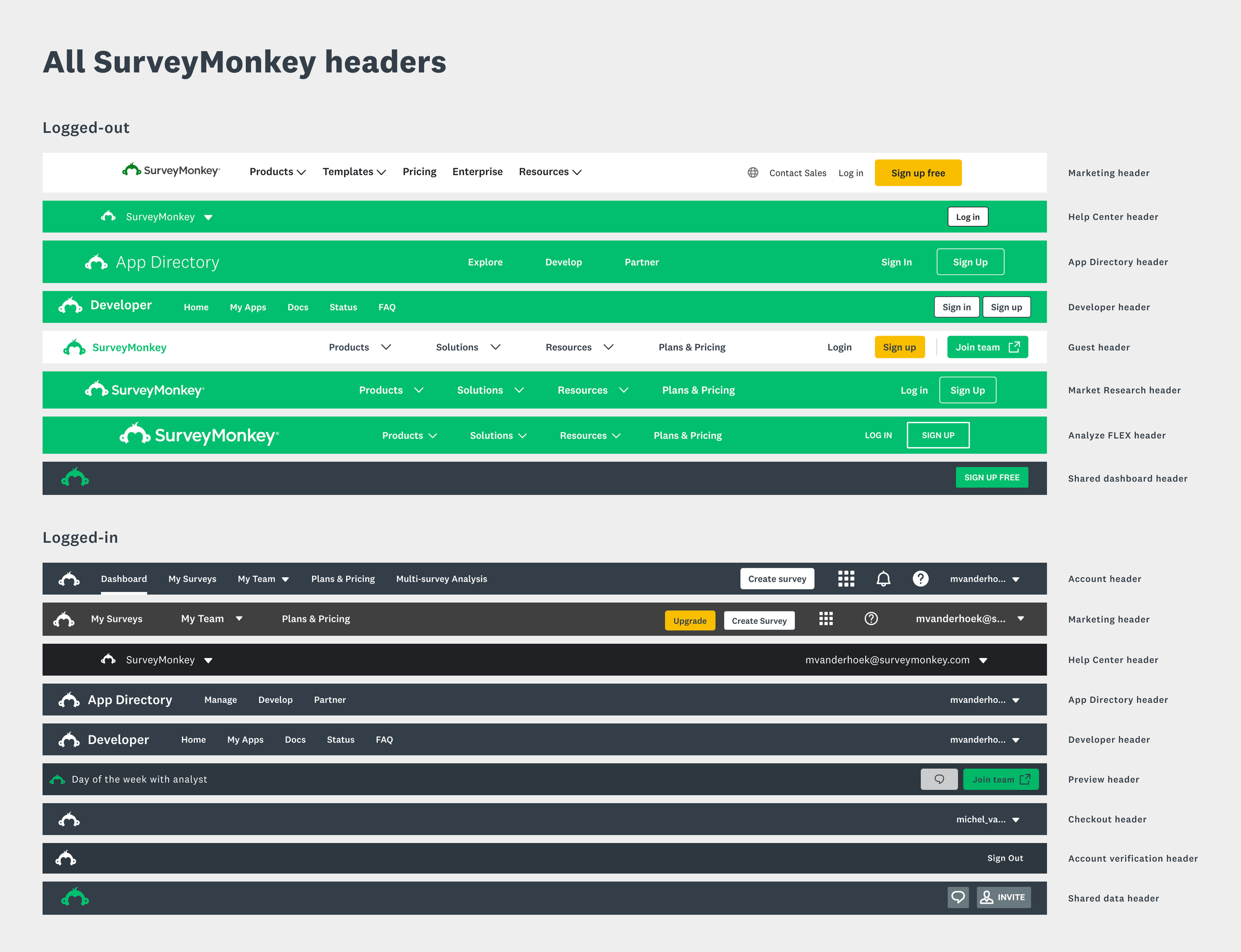
Task: Click the Sign Out link
Action: pyautogui.click(x=1005, y=859)
